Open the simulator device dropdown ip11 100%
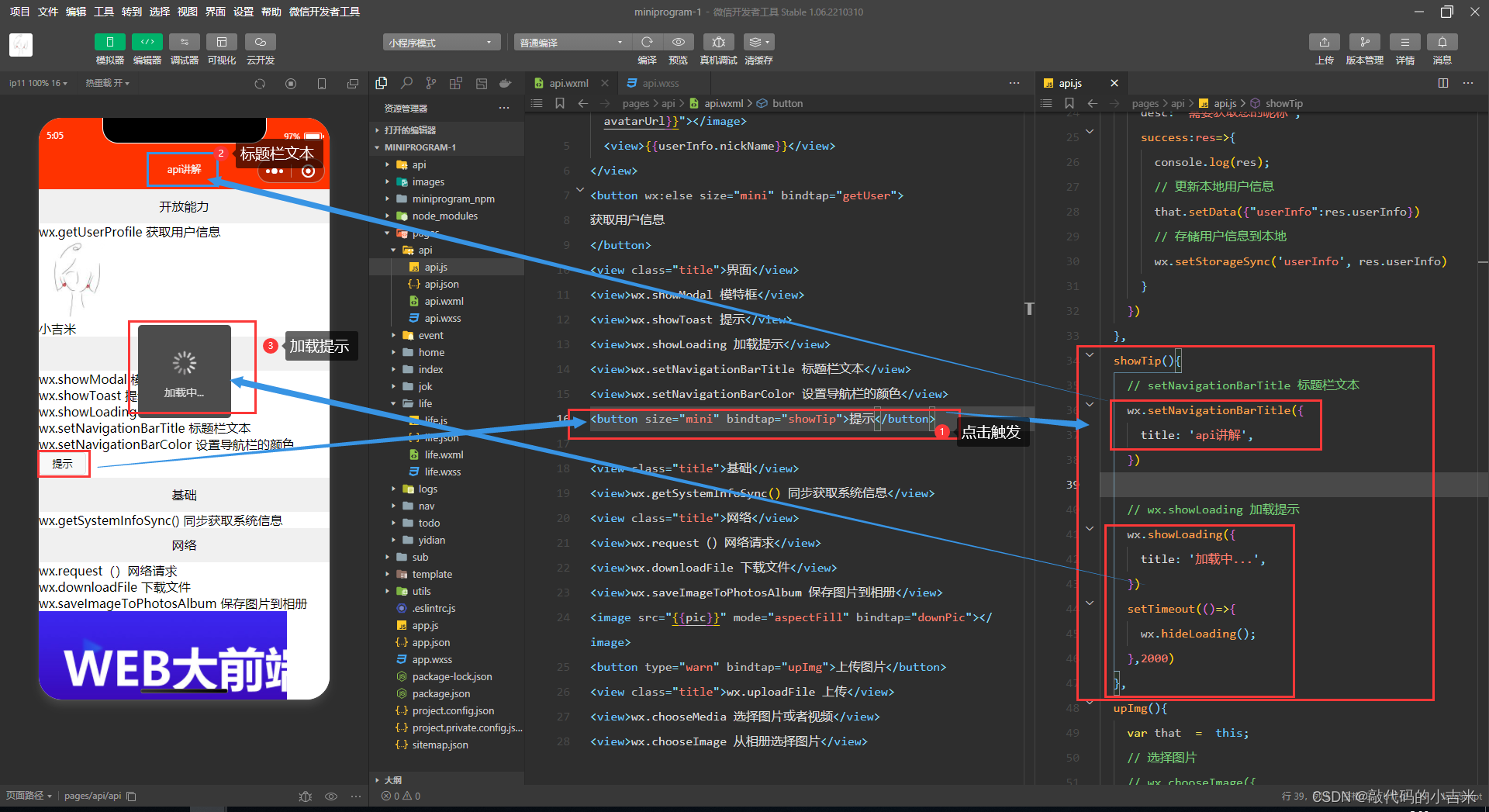 pos(38,83)
